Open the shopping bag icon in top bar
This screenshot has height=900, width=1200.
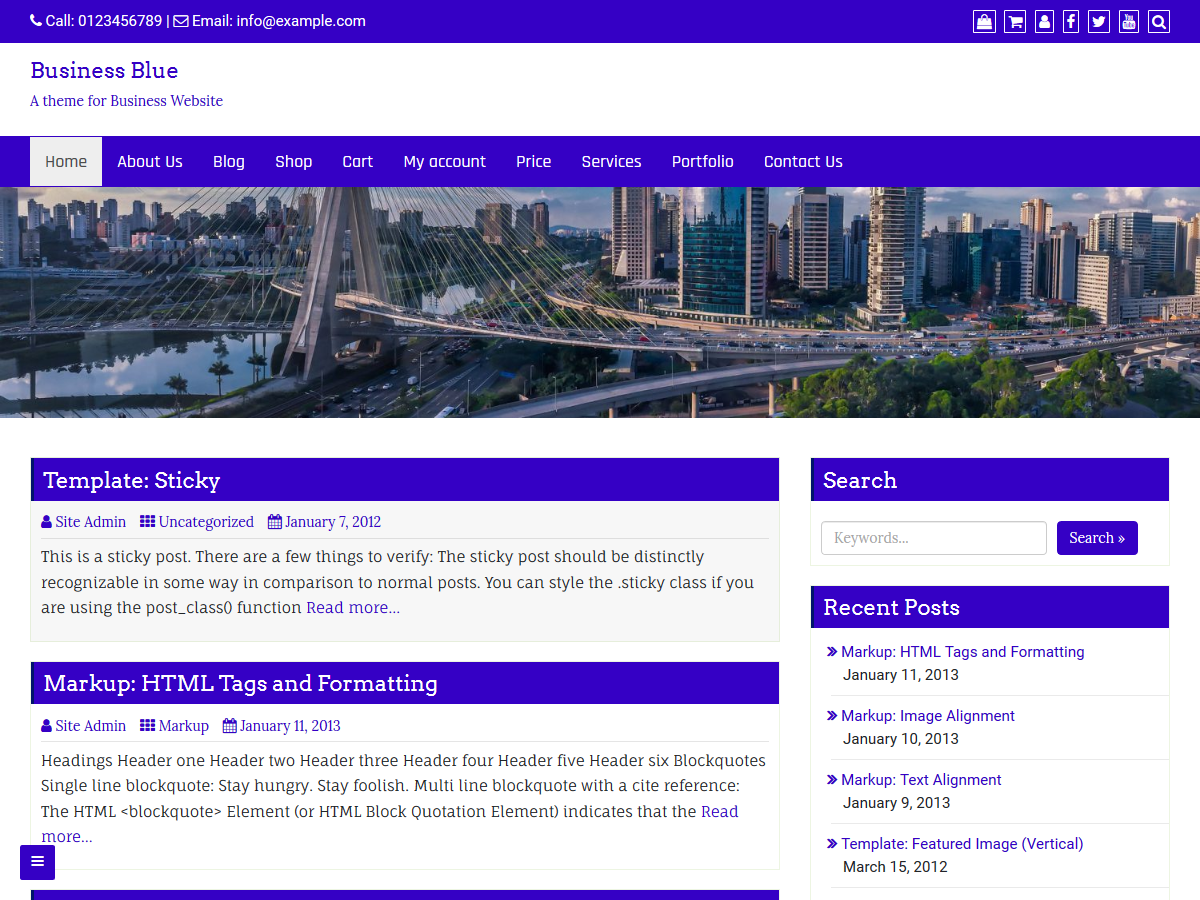[x=984, y=20]
